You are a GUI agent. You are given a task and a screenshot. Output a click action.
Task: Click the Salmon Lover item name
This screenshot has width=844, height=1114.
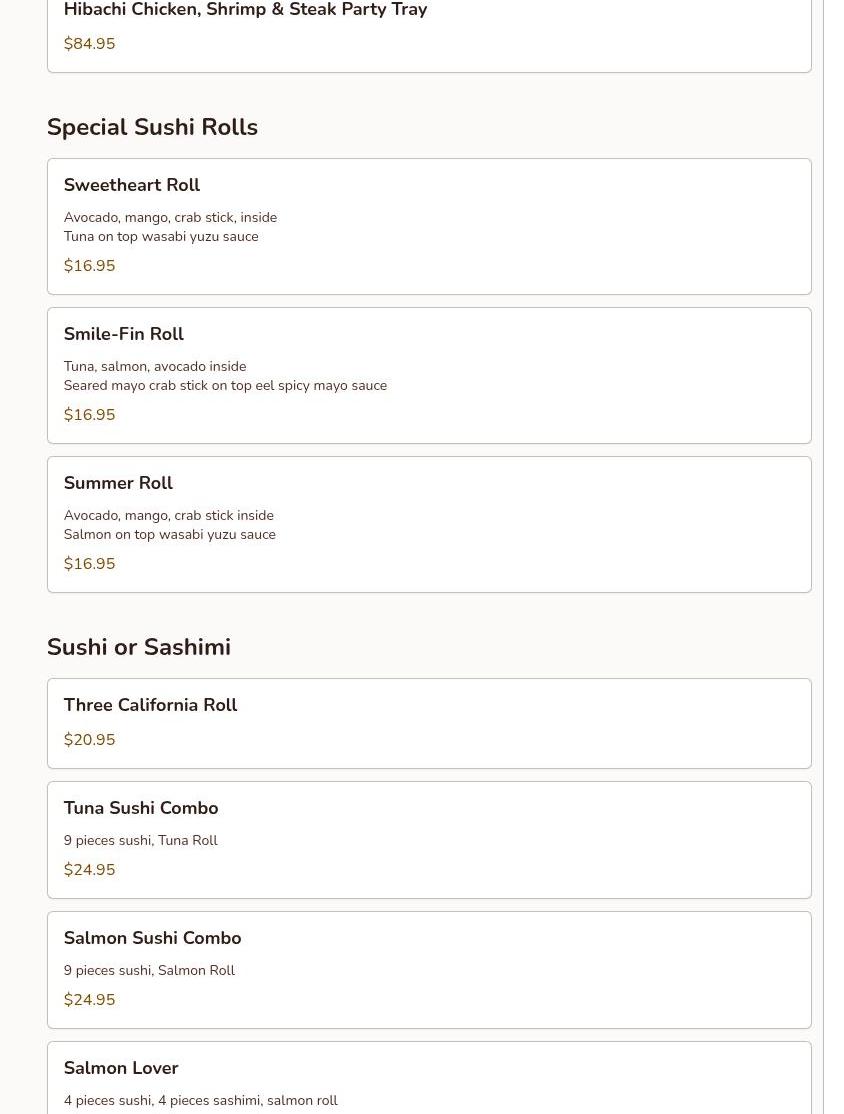click(121, 1068)
